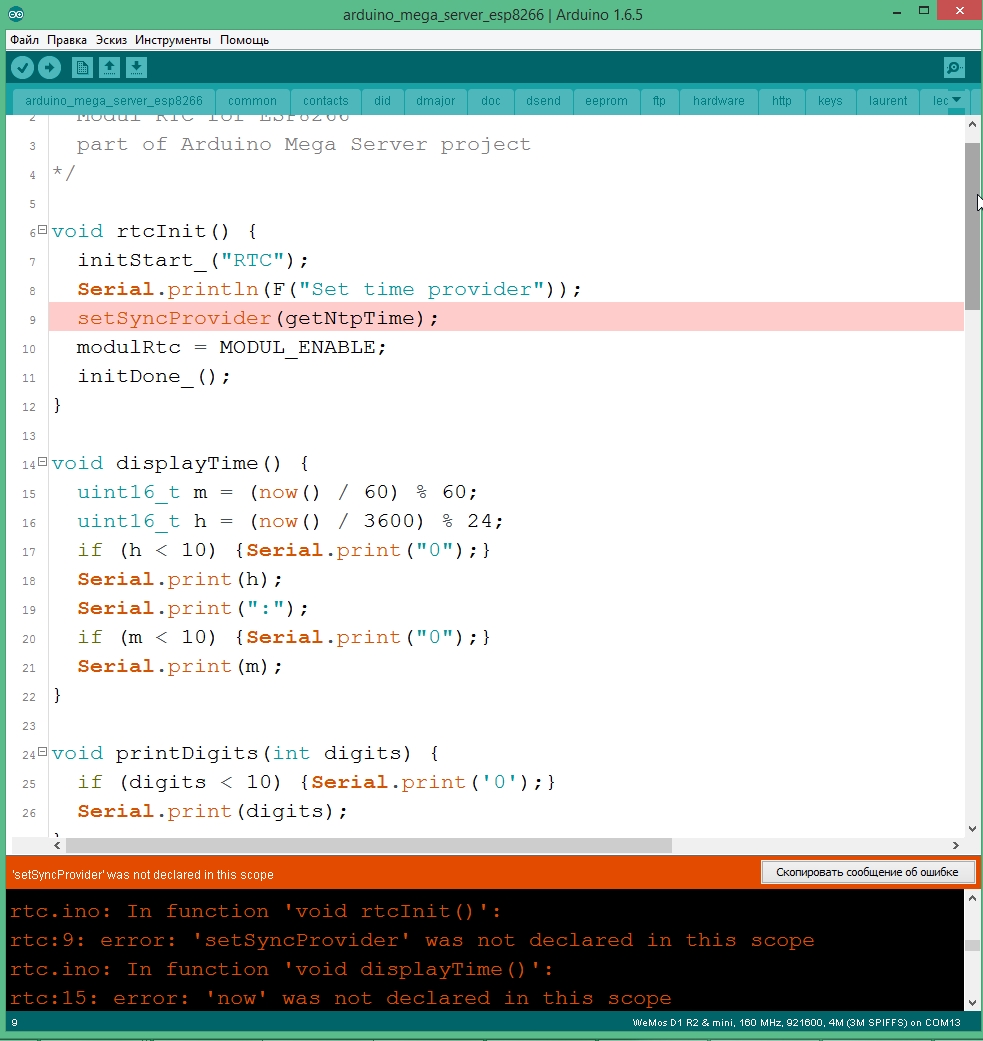983x1041 pixels.
Task: Switch to the hardware tab
Action: 719,101
